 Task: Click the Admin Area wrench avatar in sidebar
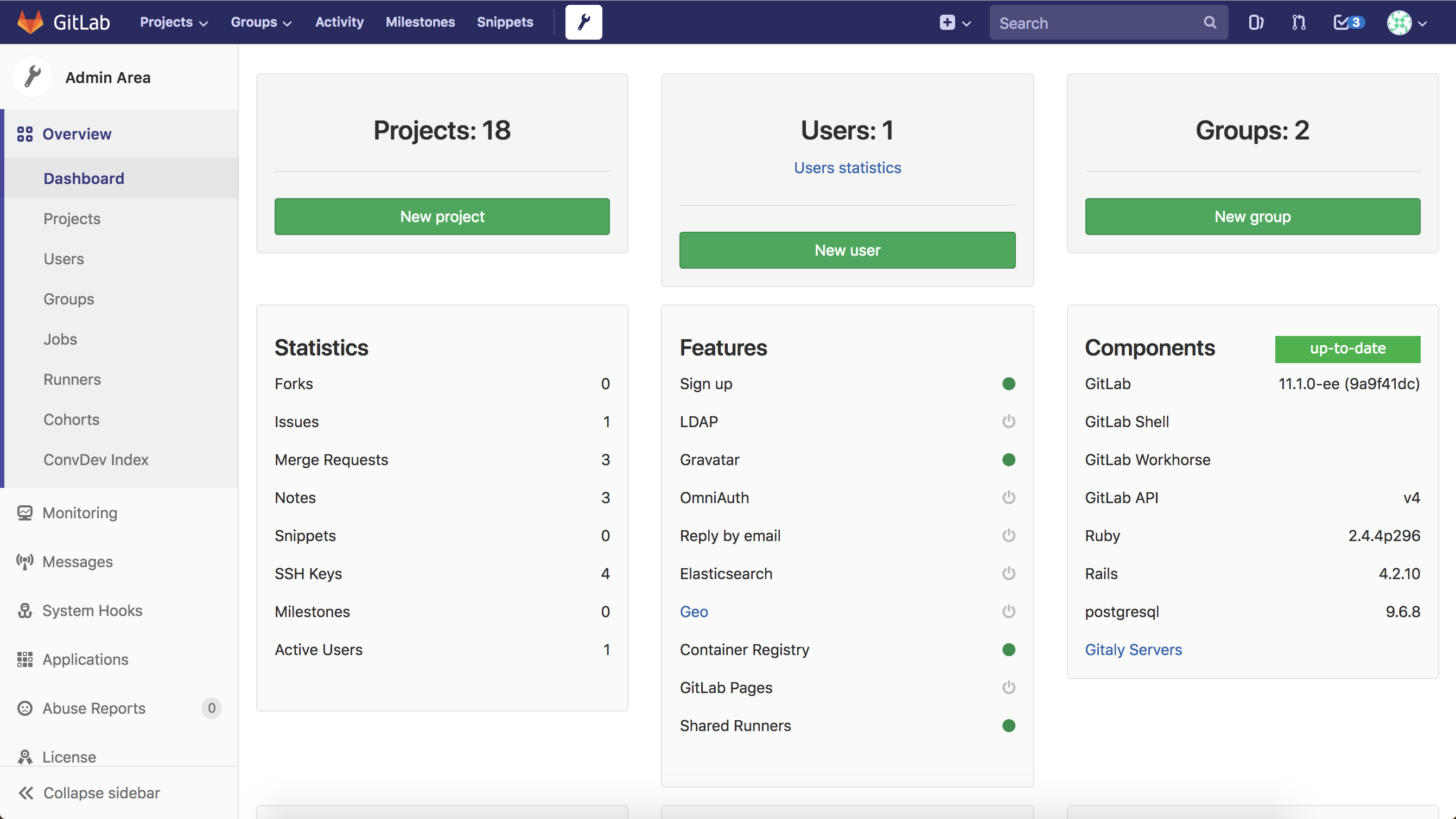(x=32, y=77)
